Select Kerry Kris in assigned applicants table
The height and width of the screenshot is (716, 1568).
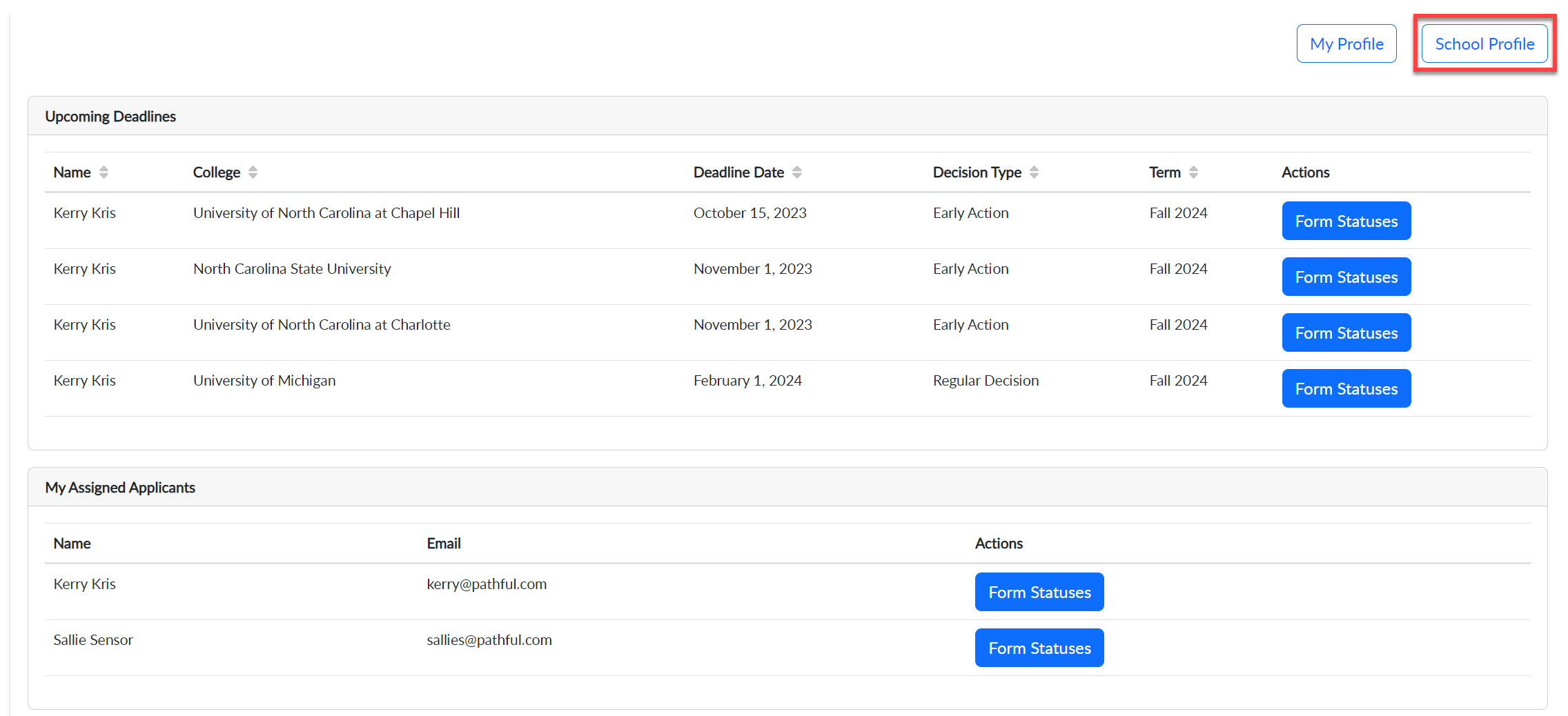pyautogui.click(x=84, y=584)
